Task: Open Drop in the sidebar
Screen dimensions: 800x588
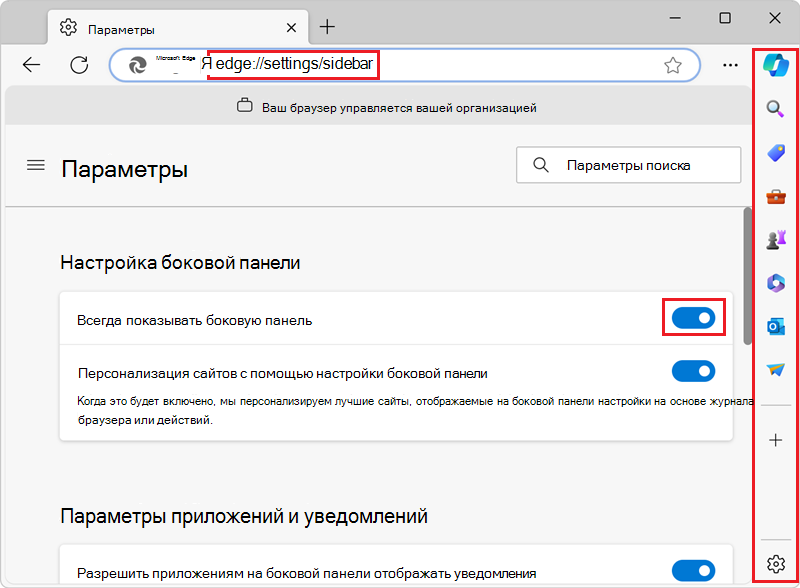Action: (x=775, y=368)
